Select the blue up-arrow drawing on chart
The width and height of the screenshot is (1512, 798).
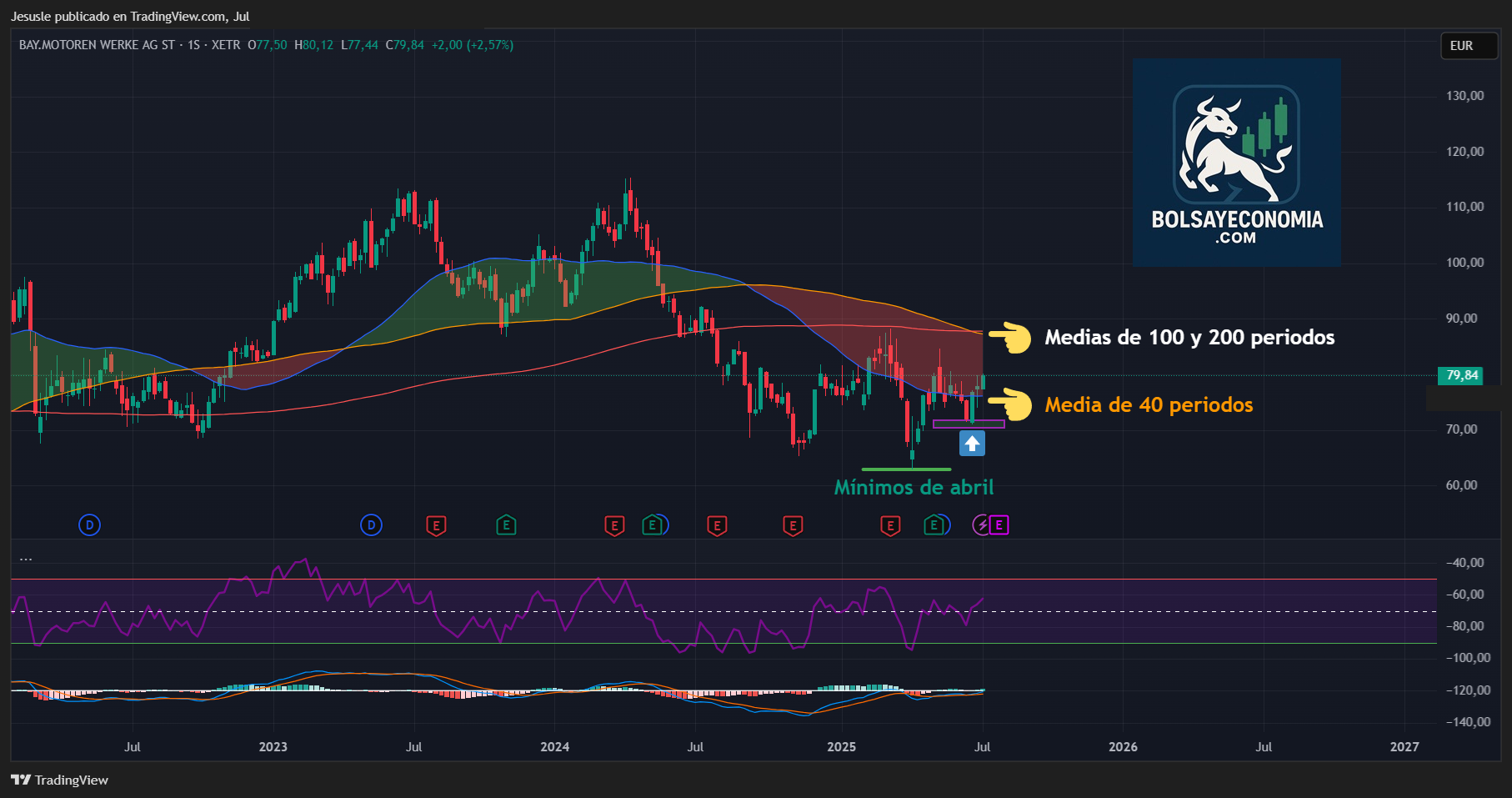pos(972,444)
